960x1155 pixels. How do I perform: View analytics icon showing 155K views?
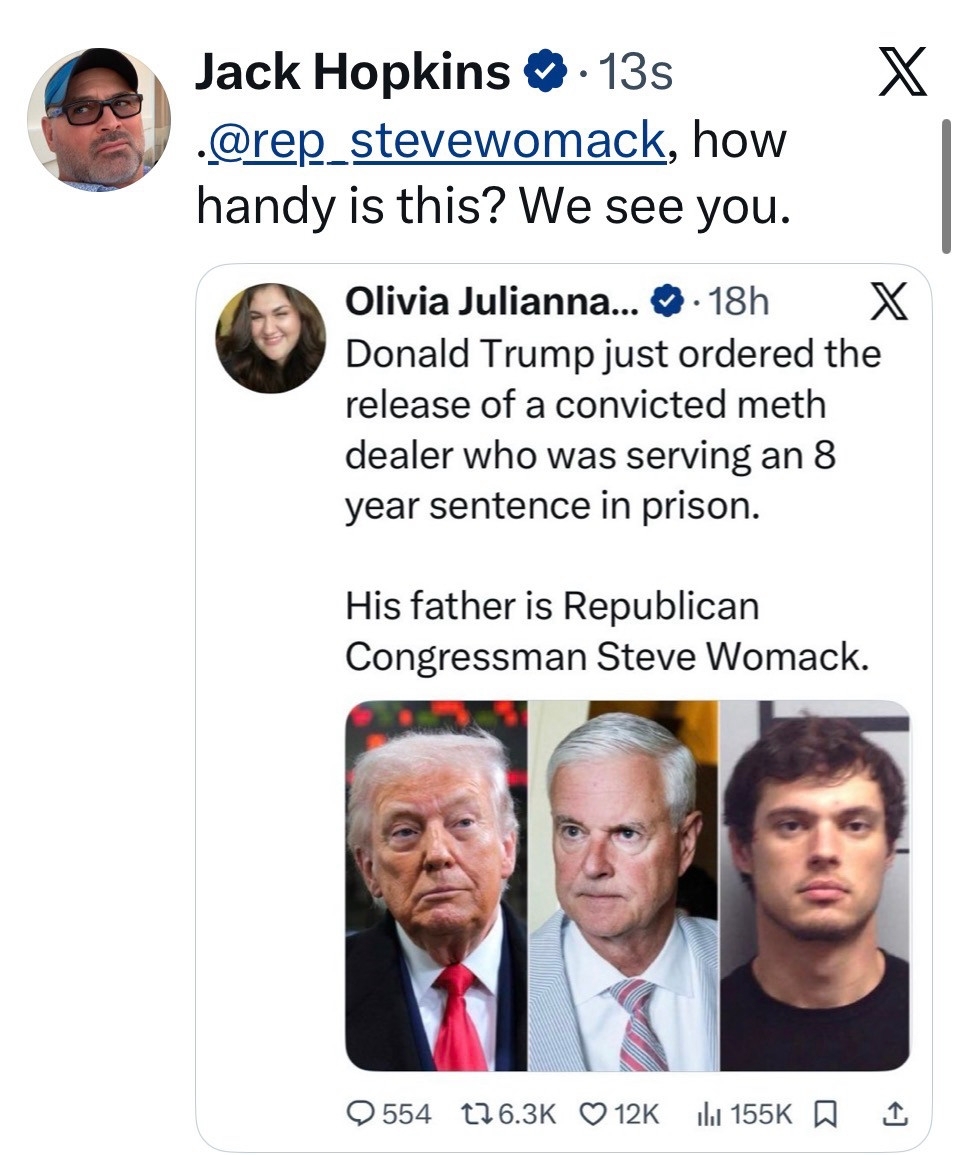(x=710, y=1113)
